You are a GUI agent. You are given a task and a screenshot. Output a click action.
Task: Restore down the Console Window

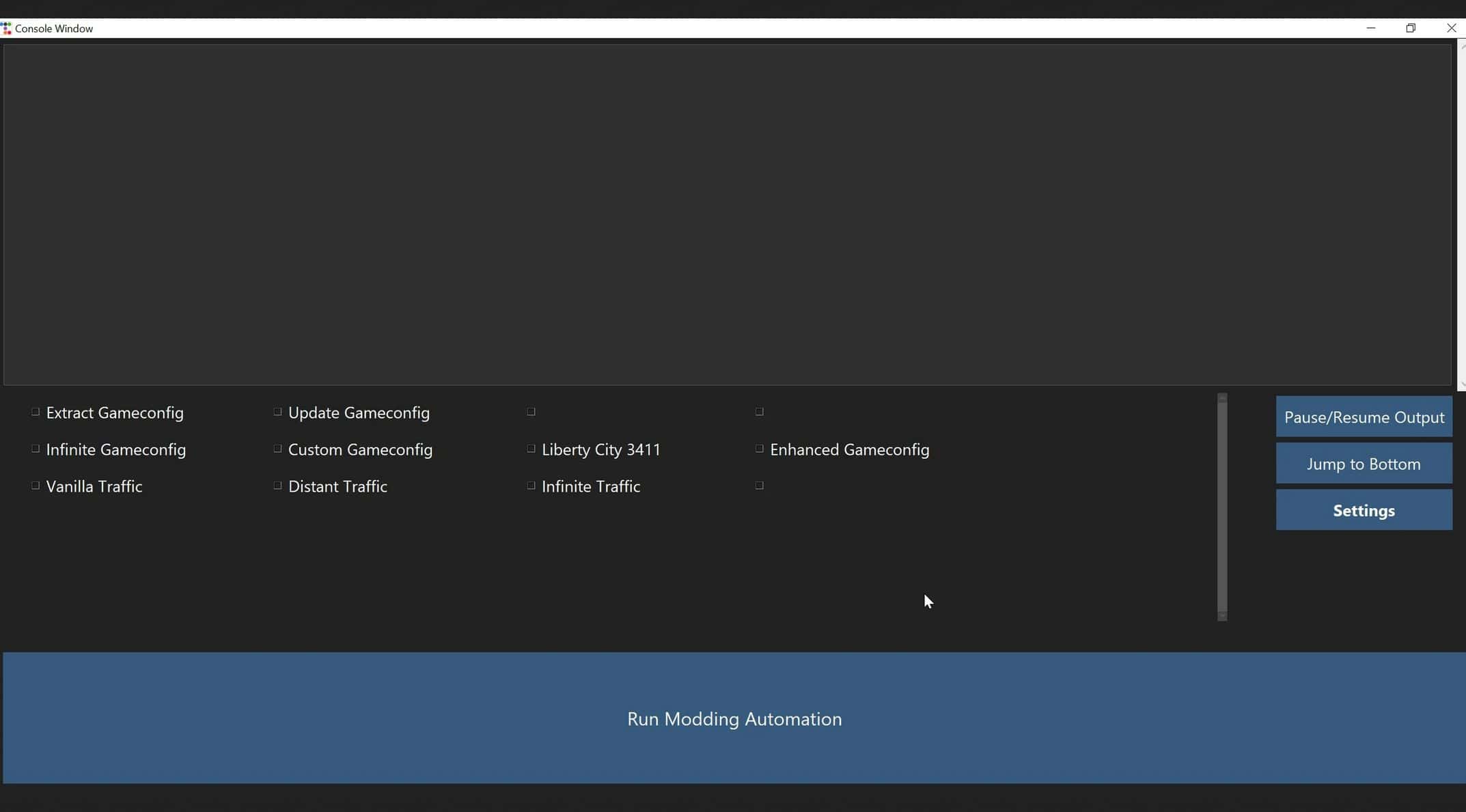pyautogui.click(x=1411, y=28)
